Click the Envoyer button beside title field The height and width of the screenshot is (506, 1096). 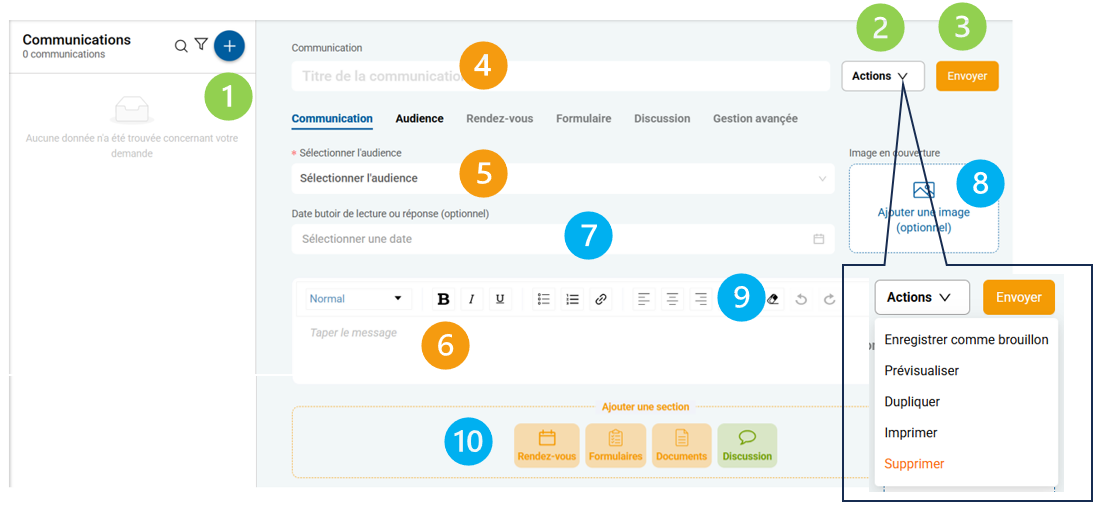pos(967,76)
